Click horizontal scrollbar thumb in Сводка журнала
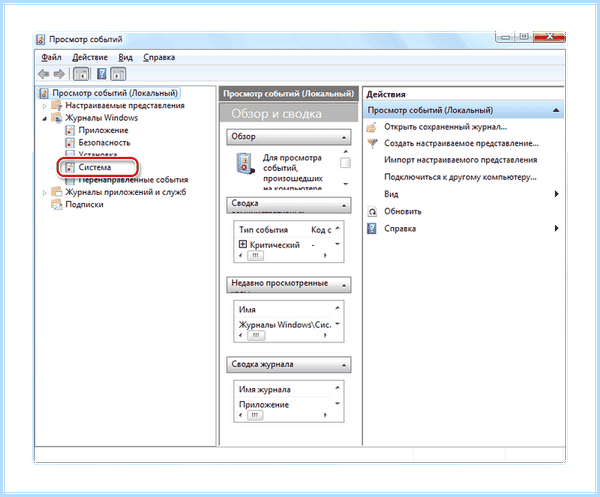This screenshot has width=600, height=497. tap(255, 415)
